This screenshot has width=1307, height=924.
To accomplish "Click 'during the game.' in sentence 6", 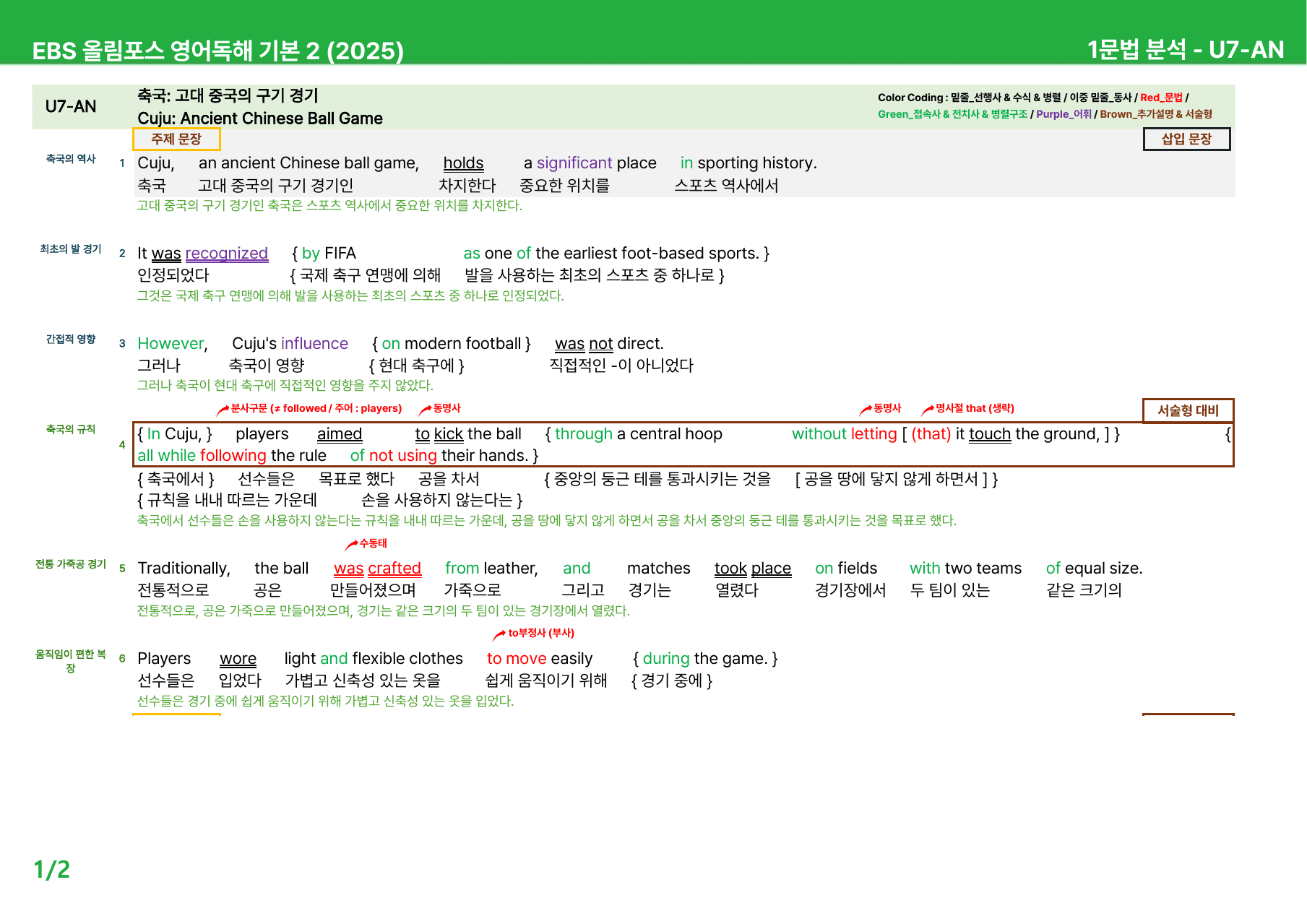I will coord(705,659).
